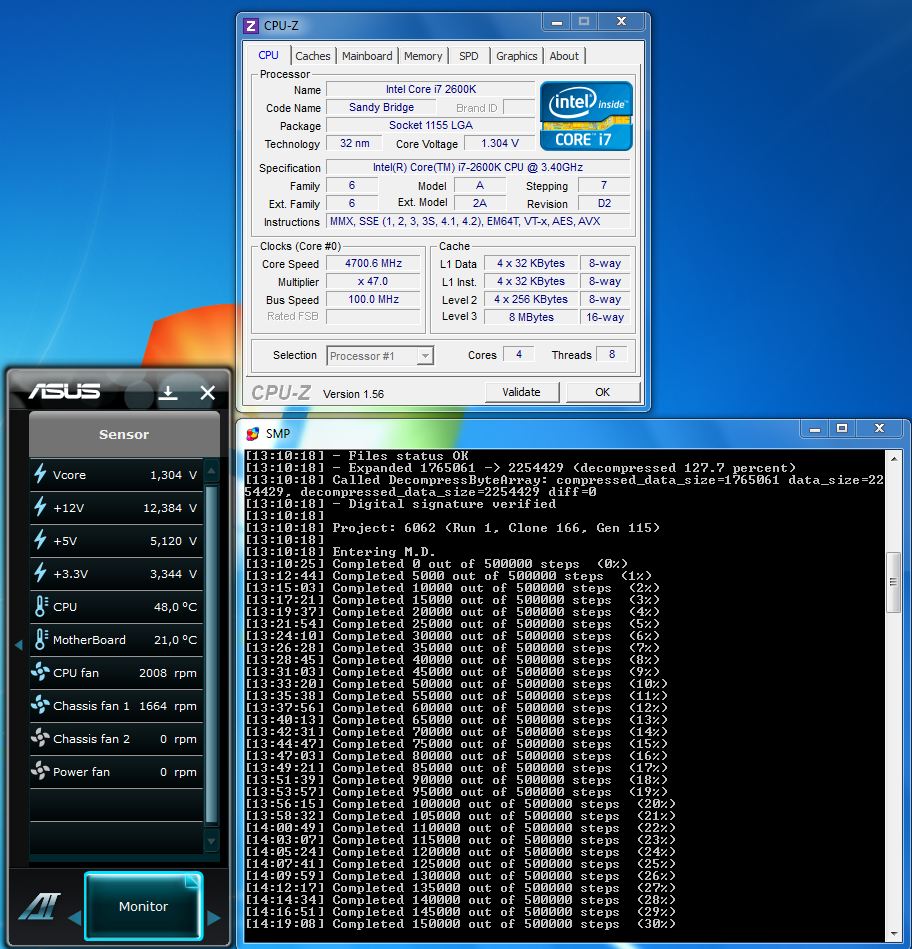912x949 pixels.
Task: Go to previous module left of Monitor
Action: pos(74,918)
